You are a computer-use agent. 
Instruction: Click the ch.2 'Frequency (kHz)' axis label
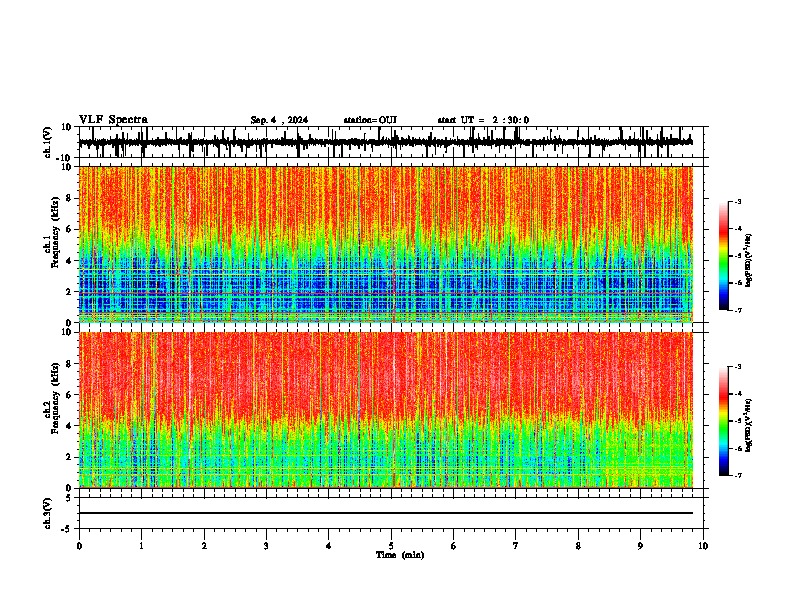pyautogui.click(x=55, y=398)
